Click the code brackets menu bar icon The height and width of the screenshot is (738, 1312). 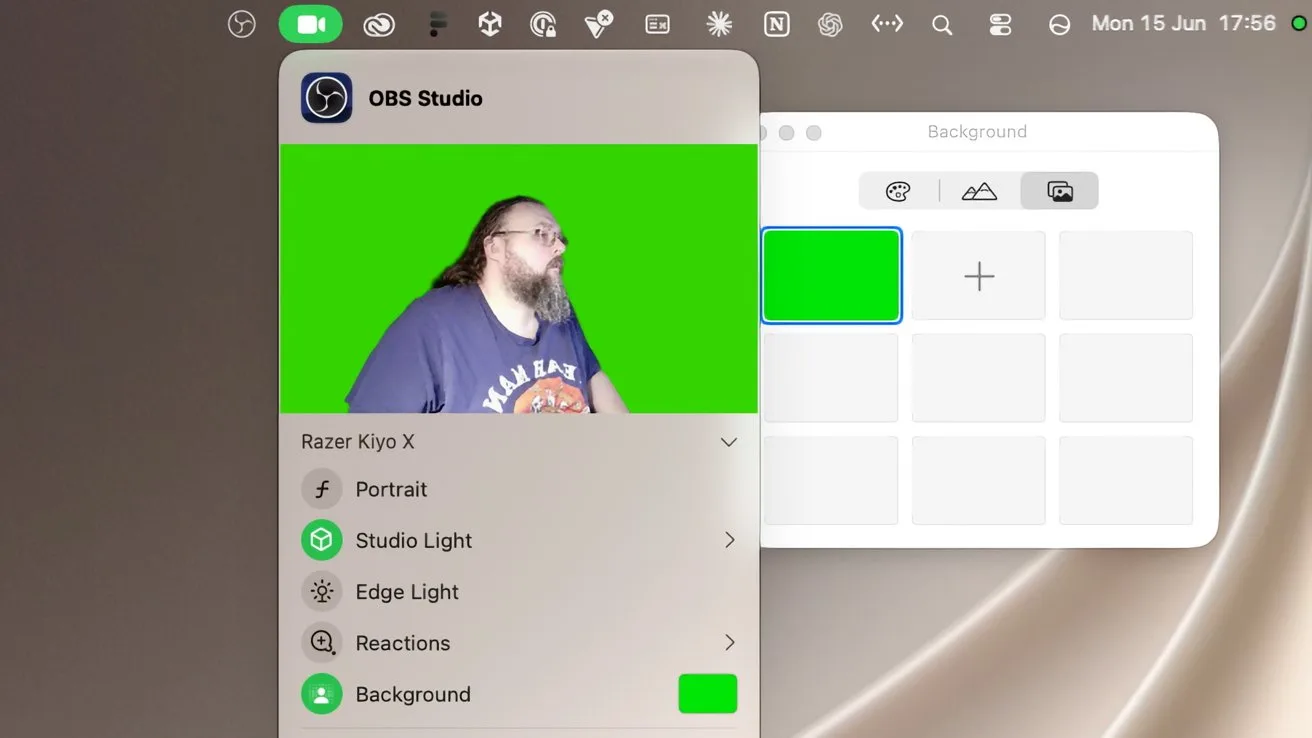pyautogui.click(x=887, y=24)
